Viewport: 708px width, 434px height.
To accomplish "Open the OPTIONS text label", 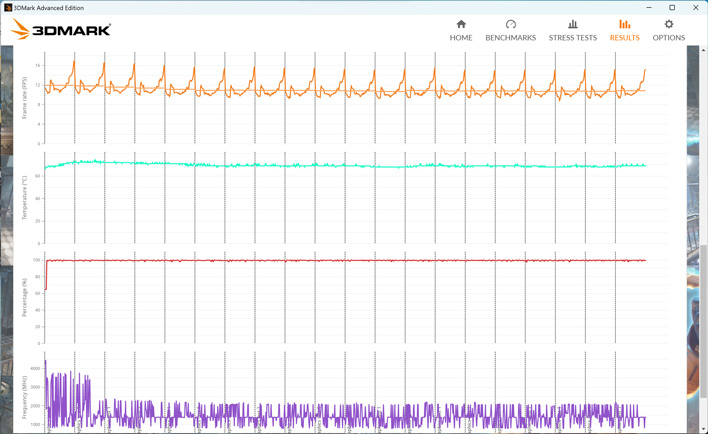I will 669,38.
